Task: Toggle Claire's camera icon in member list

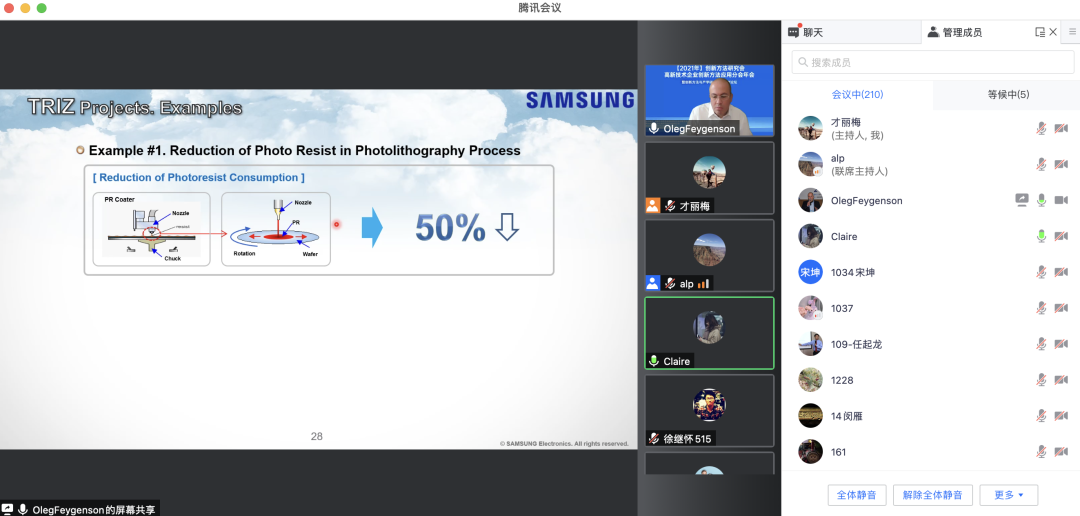Action: (x=1061, y=236)
